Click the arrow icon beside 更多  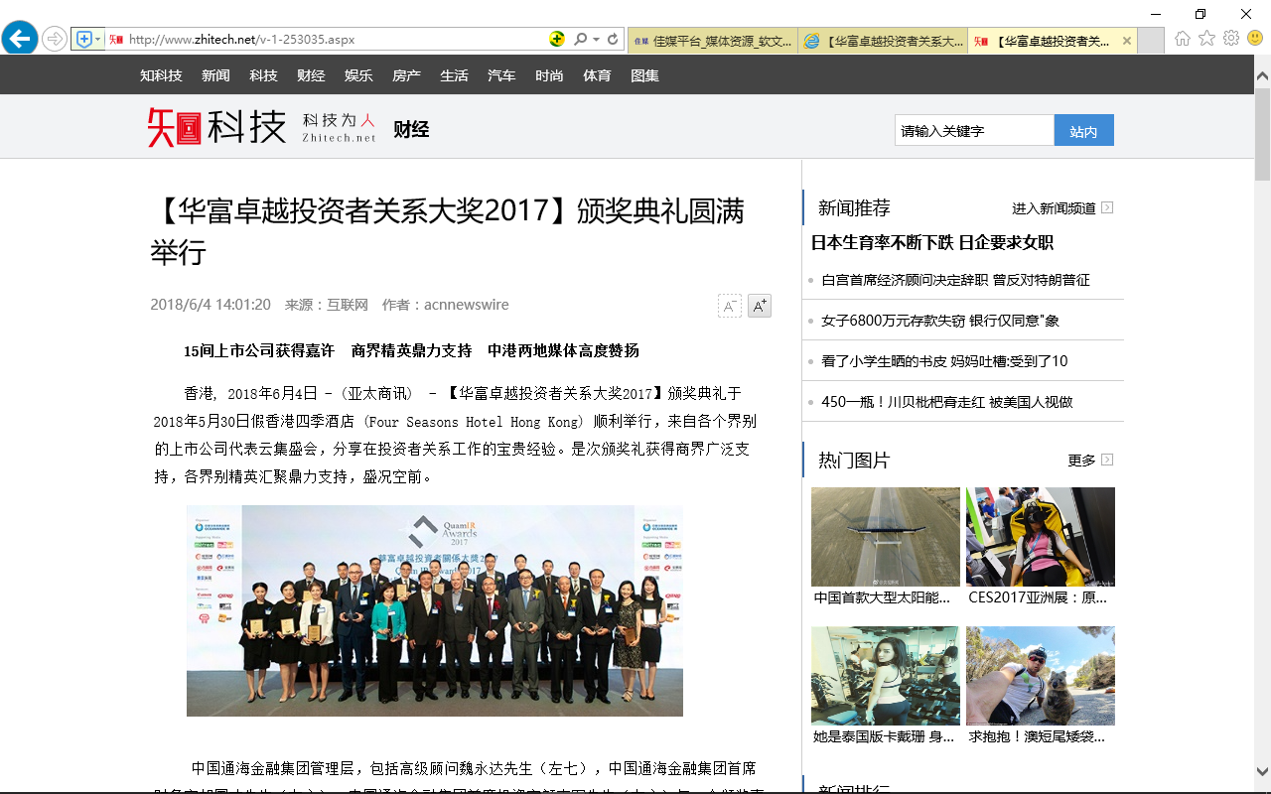1107,460
